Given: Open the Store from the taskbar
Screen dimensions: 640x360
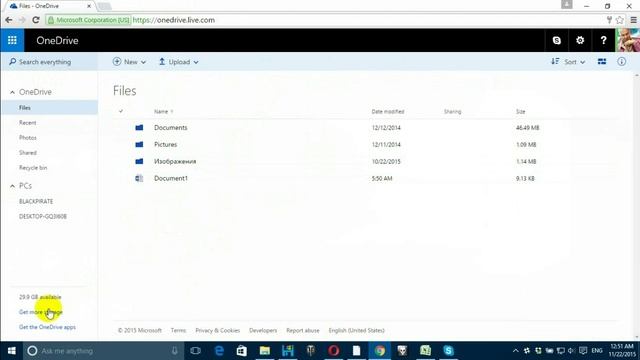Looking at the screenshot, I should click(x=242, y=351).
